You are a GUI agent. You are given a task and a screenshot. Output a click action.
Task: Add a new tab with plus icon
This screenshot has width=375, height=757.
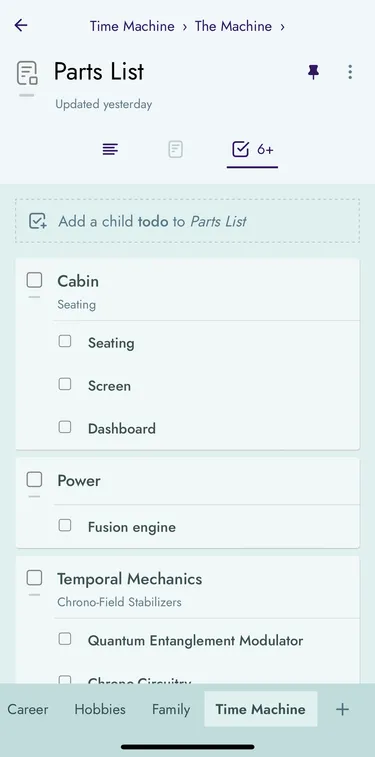coord(342,709)
